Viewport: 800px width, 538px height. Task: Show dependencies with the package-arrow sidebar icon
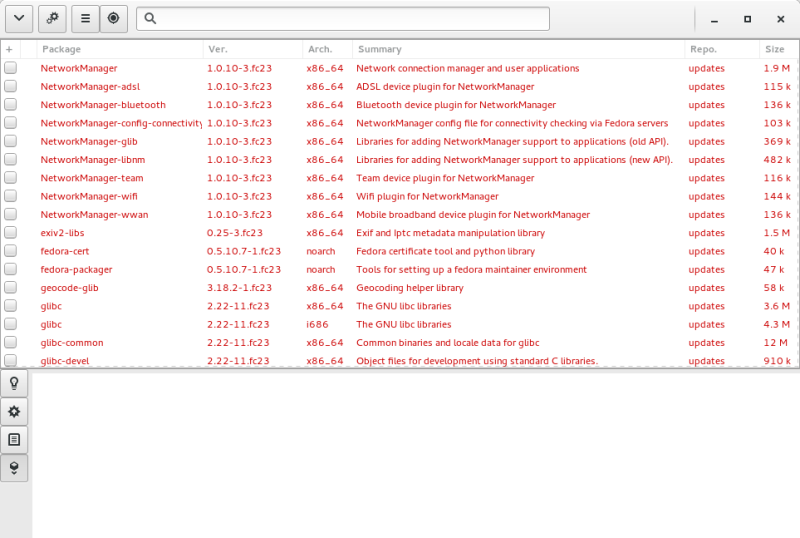14,468
